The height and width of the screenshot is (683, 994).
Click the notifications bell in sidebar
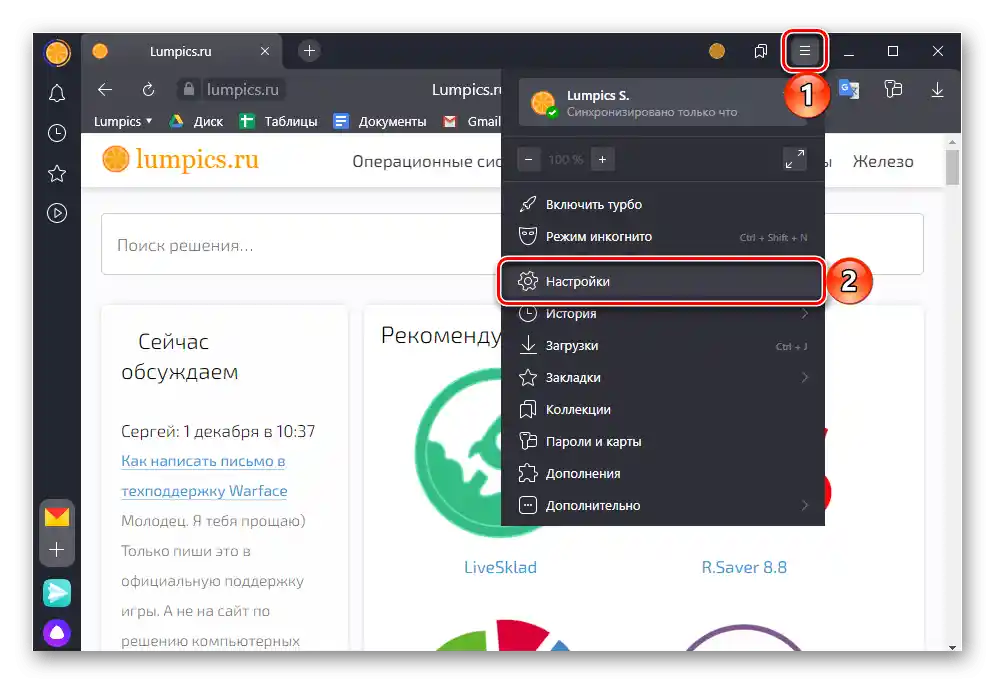coord(57,93)
